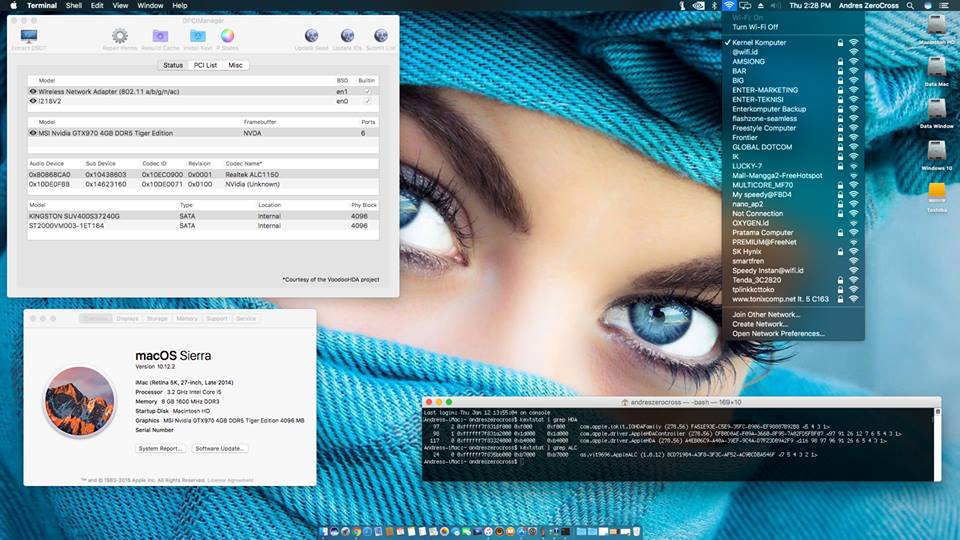
Task: Click the Software Update... button
Action: click(220, 448)
